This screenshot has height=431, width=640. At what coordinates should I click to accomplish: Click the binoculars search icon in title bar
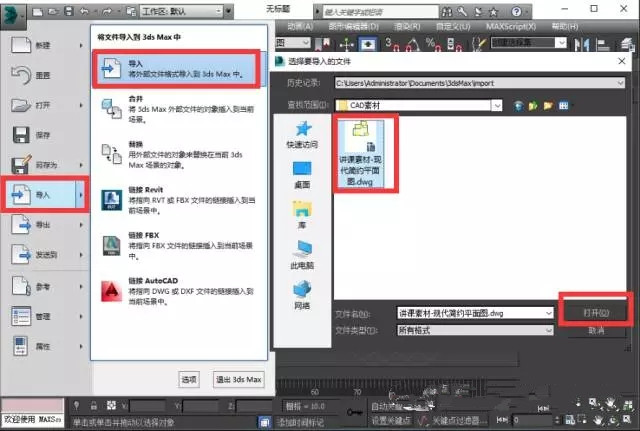[x=447, y=12]
